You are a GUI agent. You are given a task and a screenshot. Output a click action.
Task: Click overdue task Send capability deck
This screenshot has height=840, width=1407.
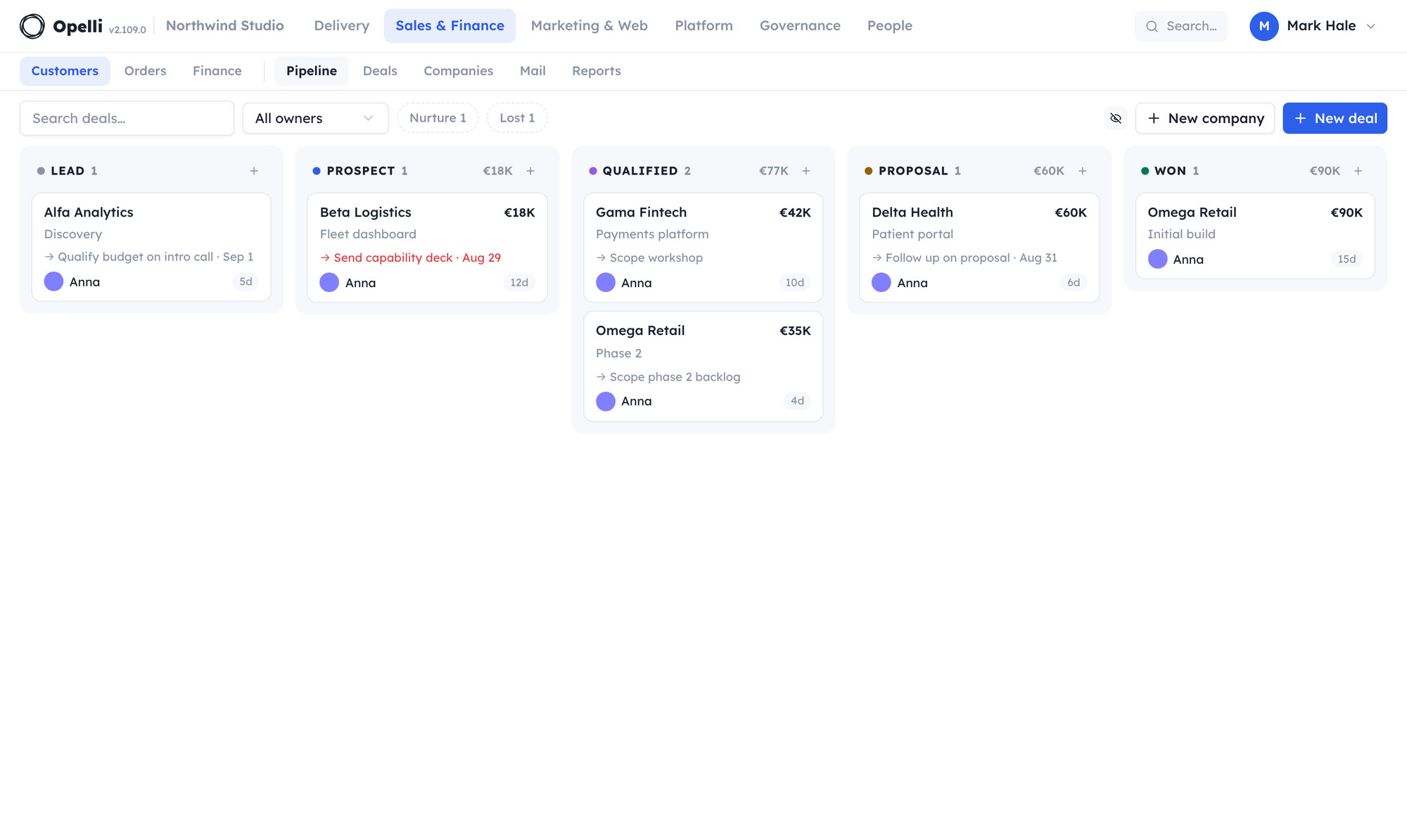(410, 258)
